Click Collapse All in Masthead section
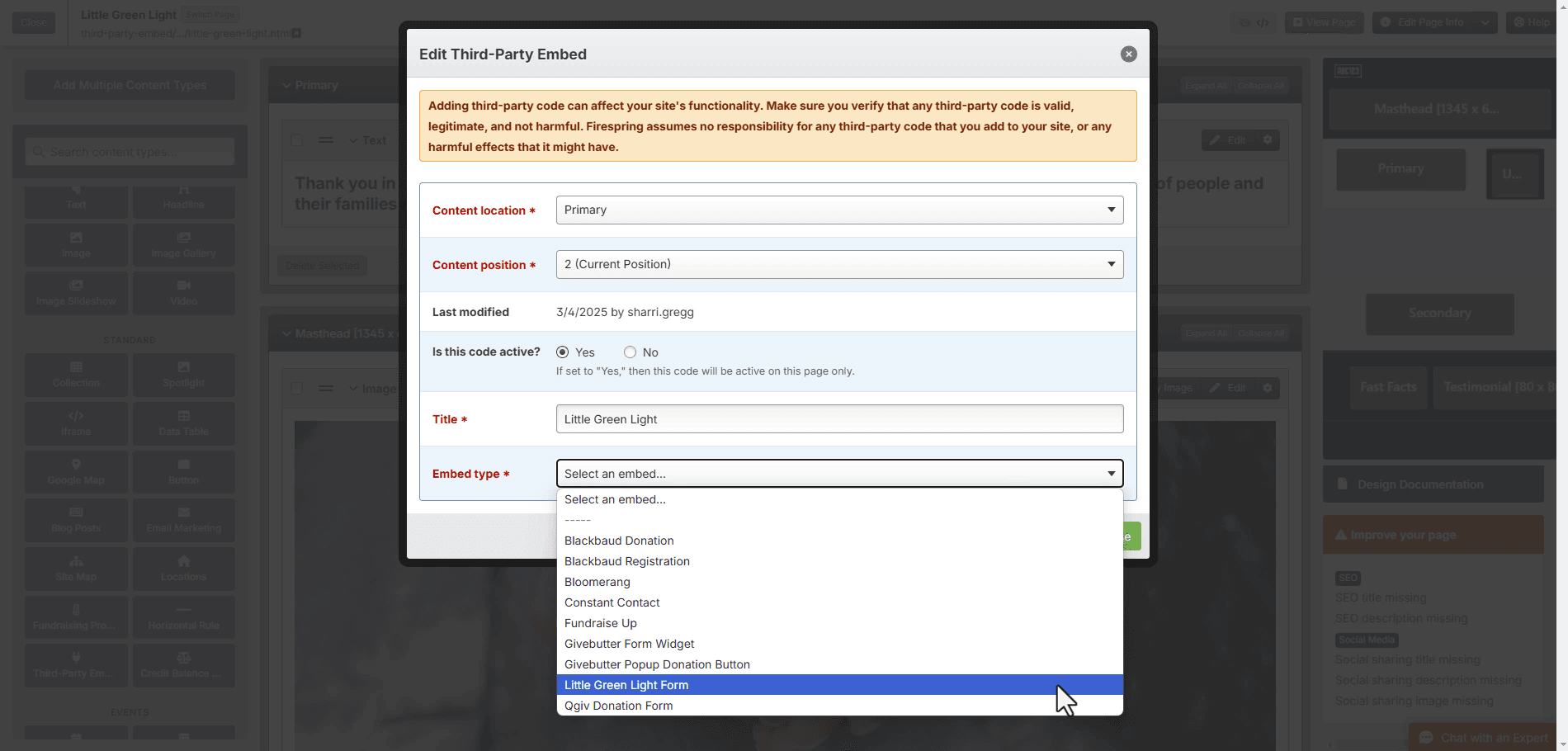The width and height of the screenshot is (1568, 751). tap(1261, 333)
